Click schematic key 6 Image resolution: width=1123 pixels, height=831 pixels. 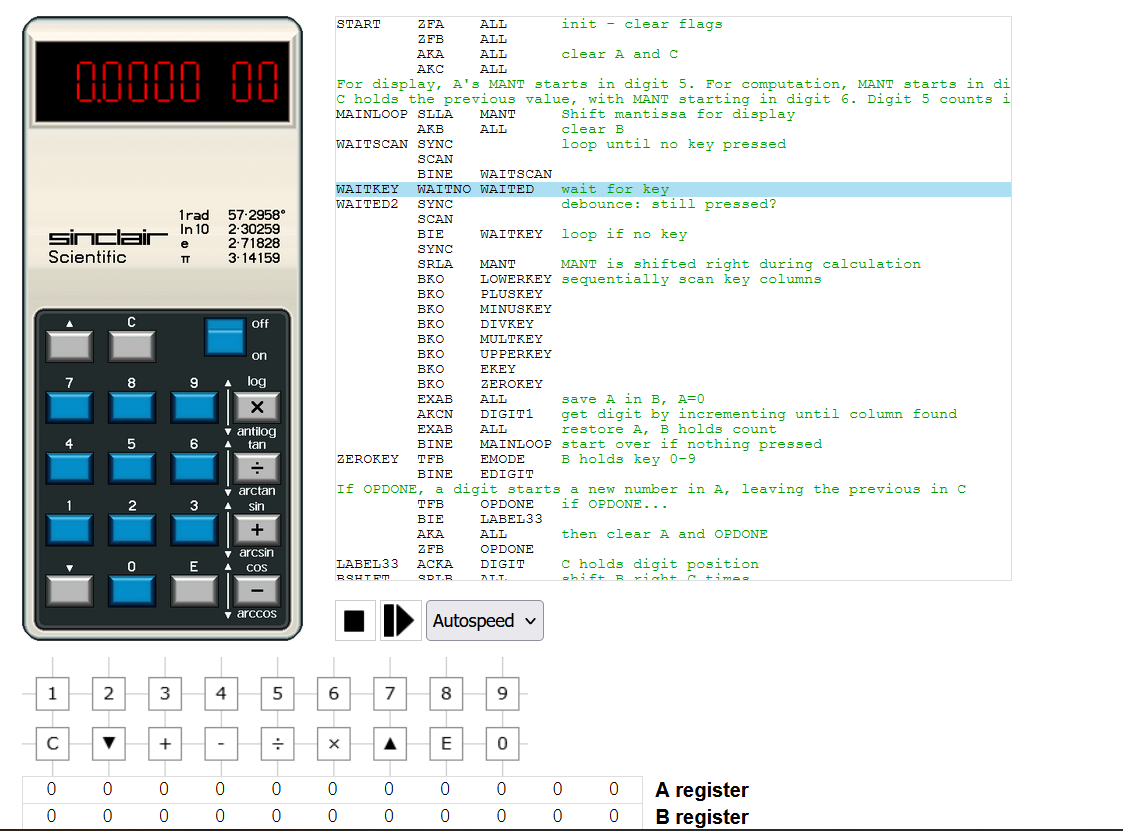coord(334,693)
